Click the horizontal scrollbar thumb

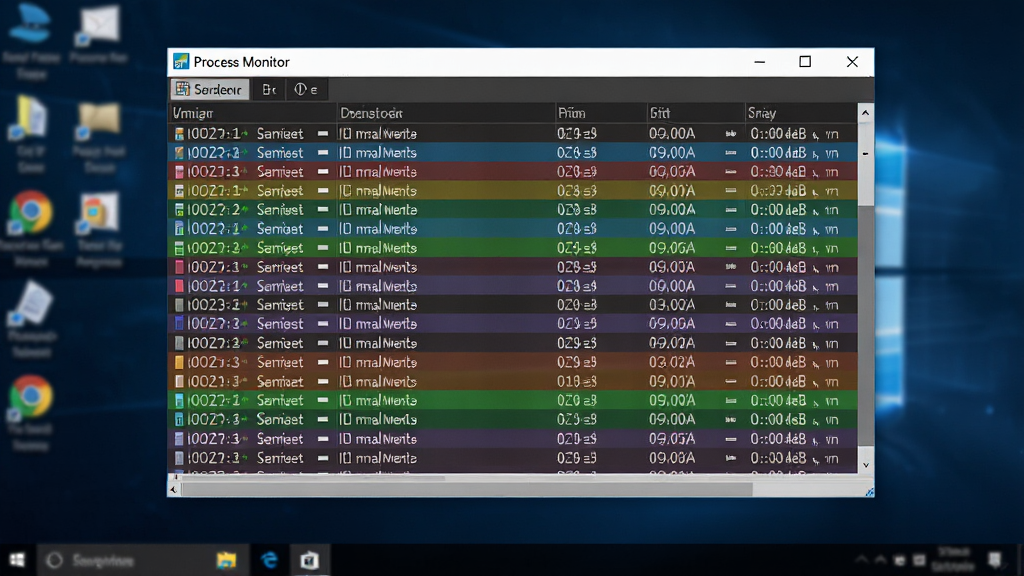(x=467, y=489)
